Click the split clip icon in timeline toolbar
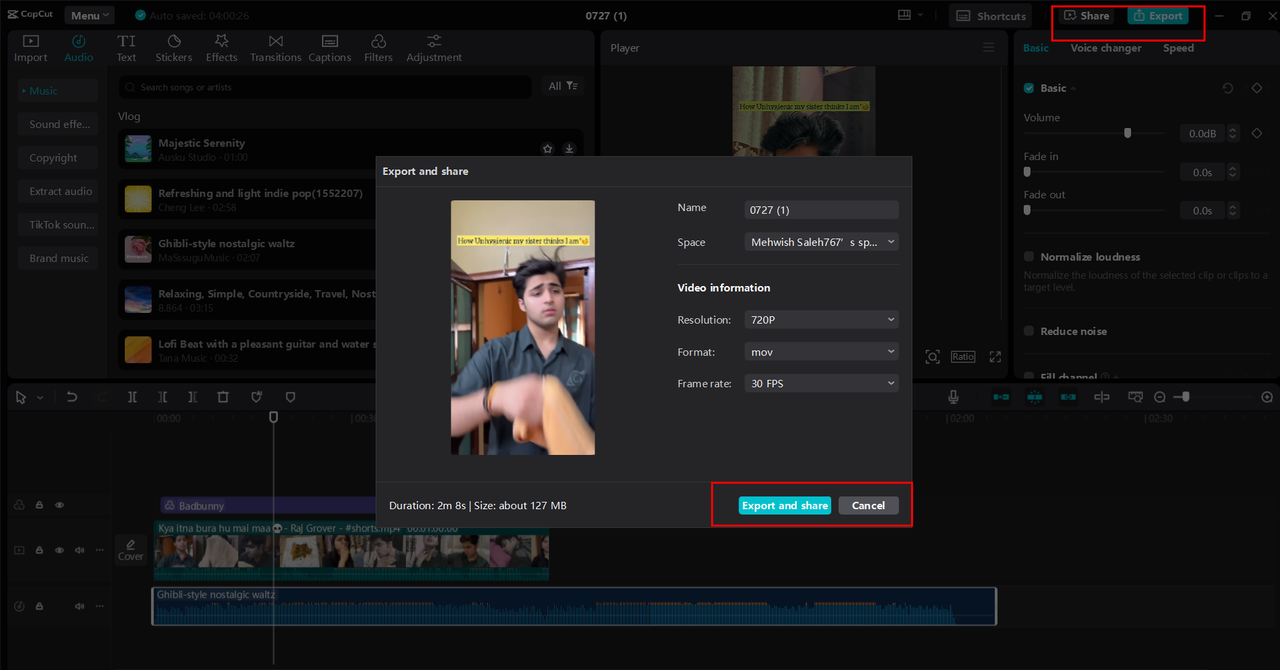The image size is (1280, 670). pyautogui.click(x=132, y=397)
